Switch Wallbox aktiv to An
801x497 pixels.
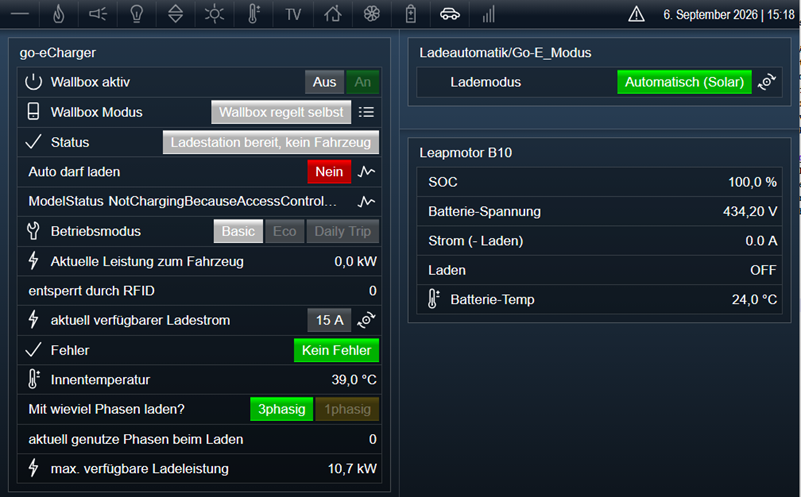click(363, 82)
